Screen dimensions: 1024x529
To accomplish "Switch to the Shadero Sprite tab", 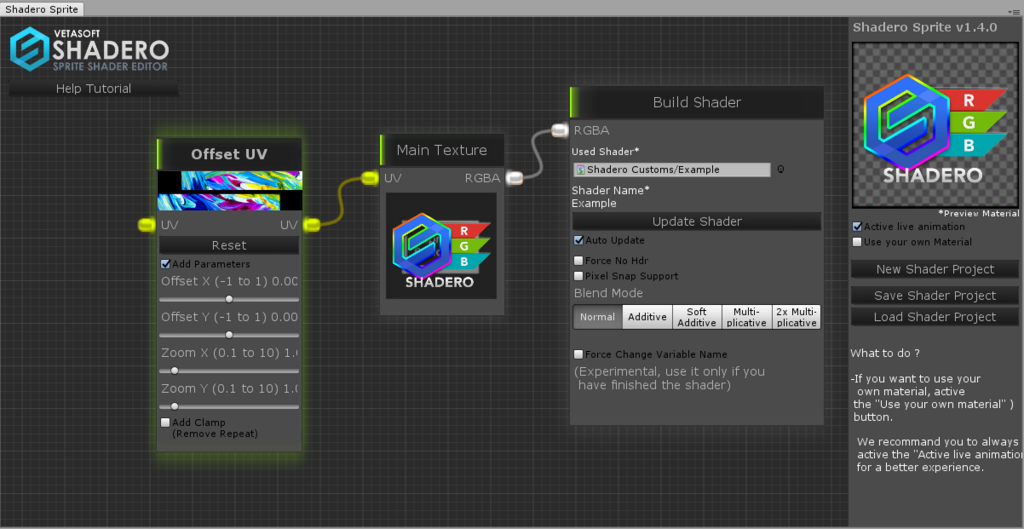I will [x=42, y=9].
